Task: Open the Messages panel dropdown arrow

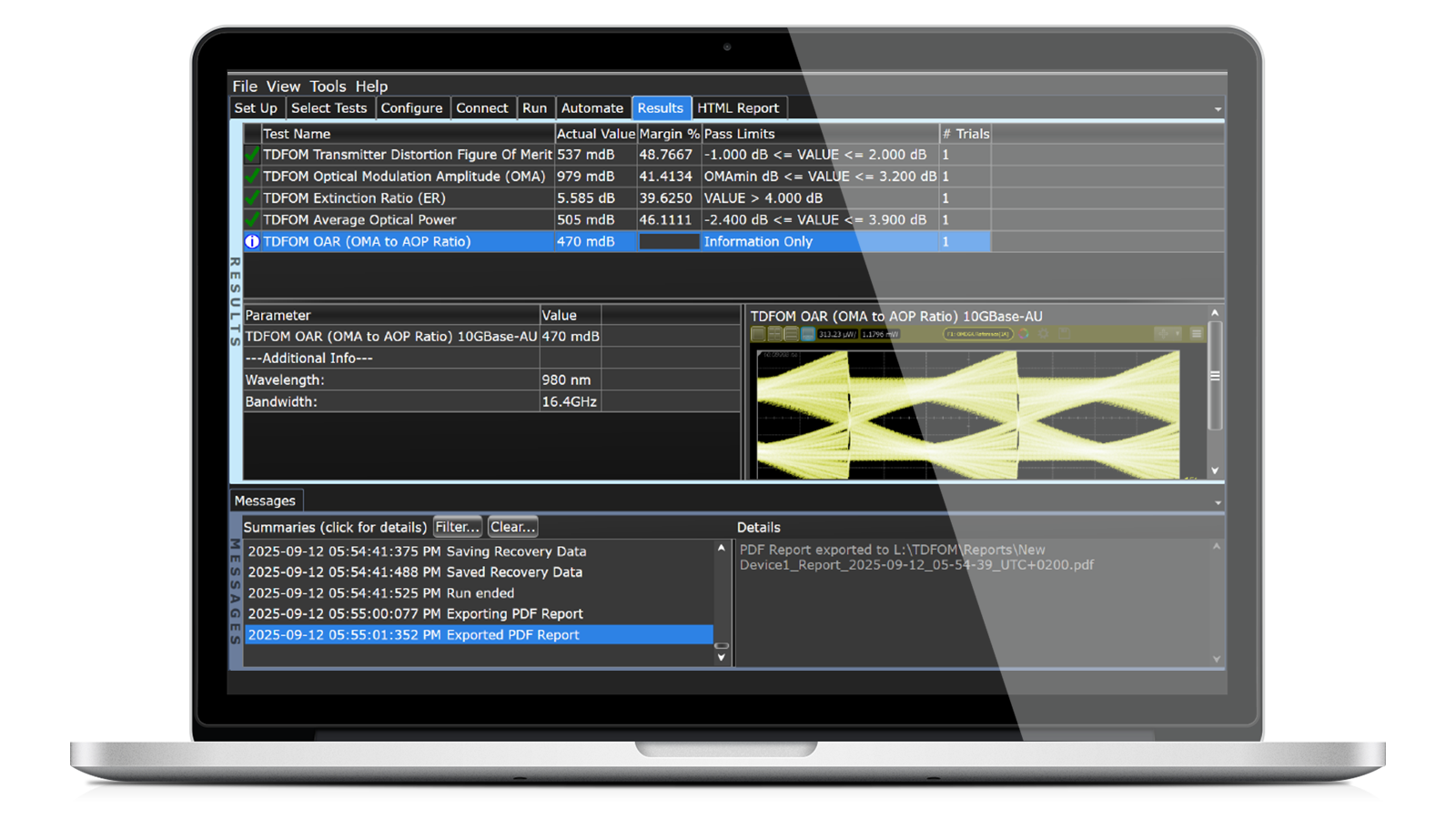Action: [1218, 502]
